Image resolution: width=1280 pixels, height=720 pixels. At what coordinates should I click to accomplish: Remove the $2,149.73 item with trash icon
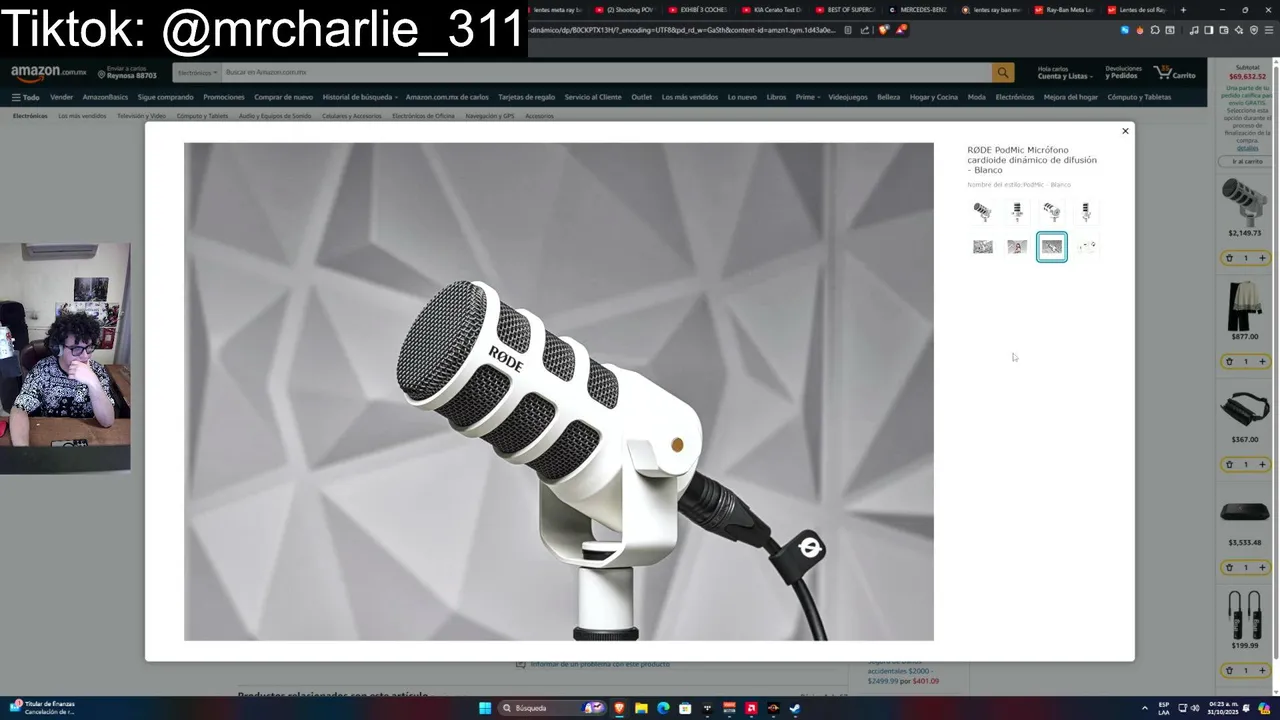pyautogui.click(x=1229, y=258)
